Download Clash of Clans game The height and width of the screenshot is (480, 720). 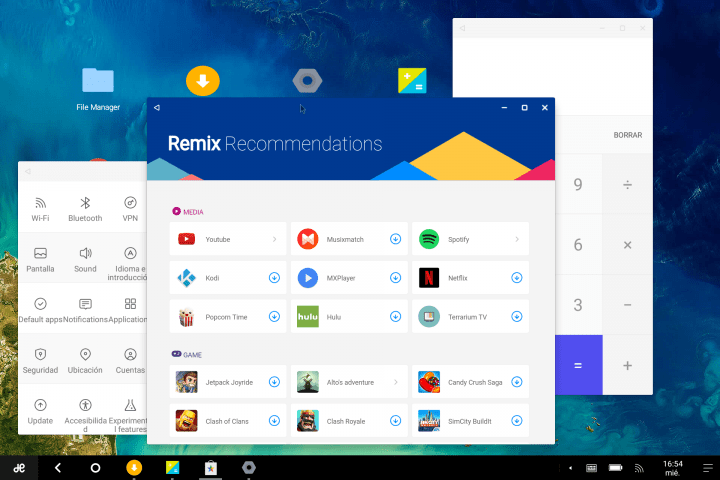(274, 421)
